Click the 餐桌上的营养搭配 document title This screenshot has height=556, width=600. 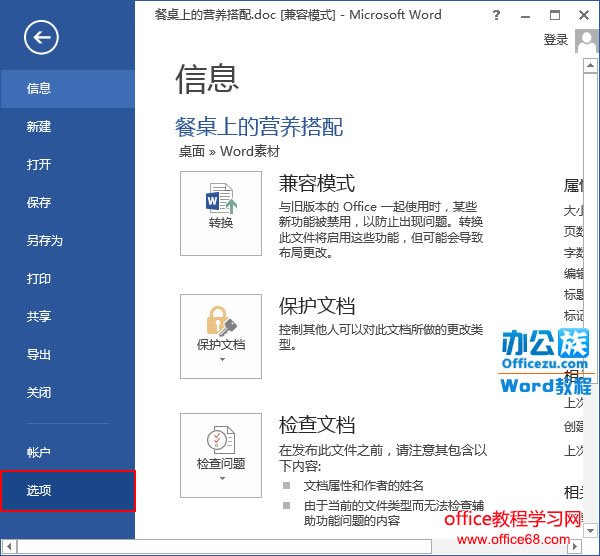(x=259, y=127)
